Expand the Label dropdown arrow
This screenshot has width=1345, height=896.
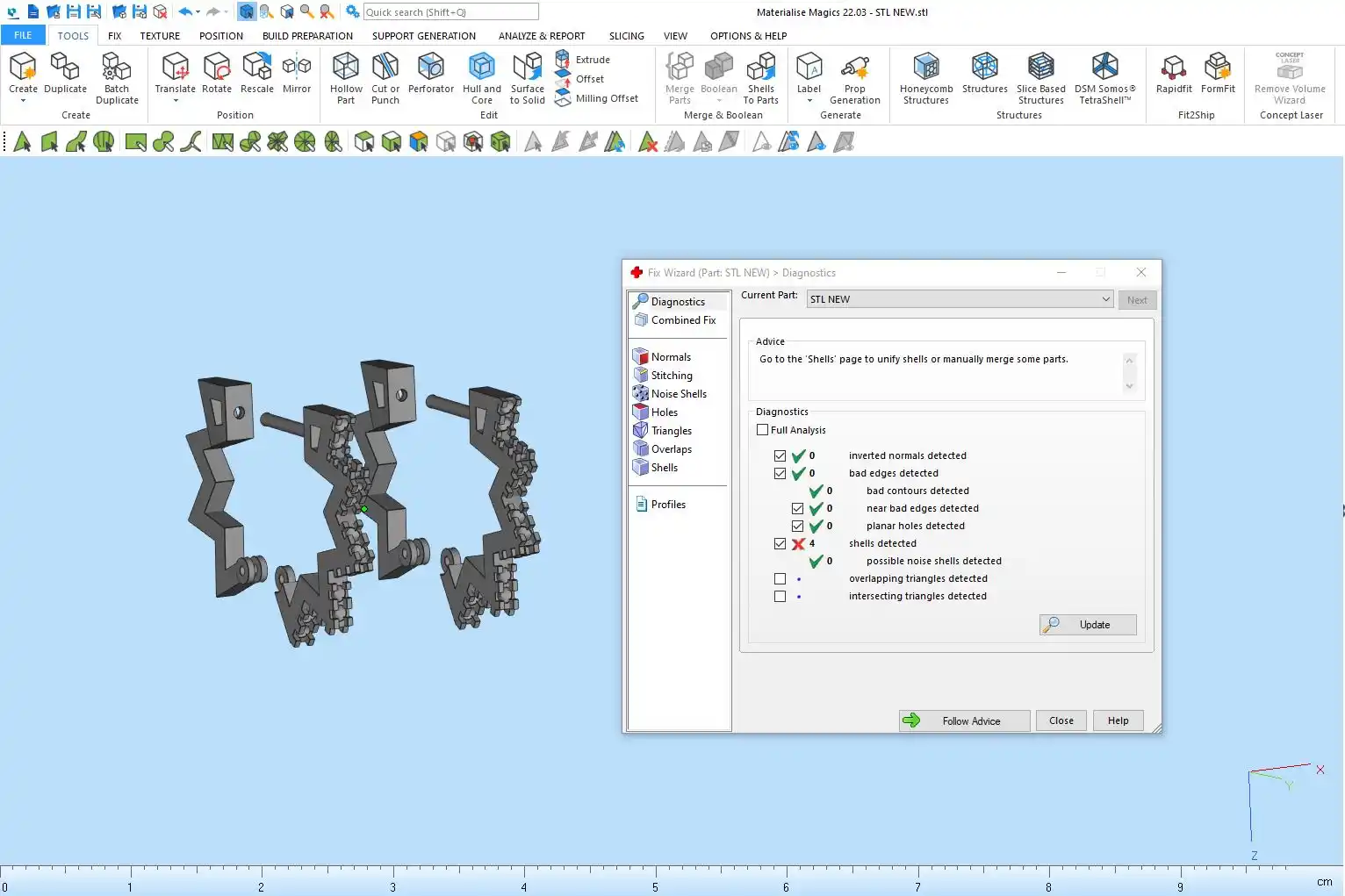[809, 101]
